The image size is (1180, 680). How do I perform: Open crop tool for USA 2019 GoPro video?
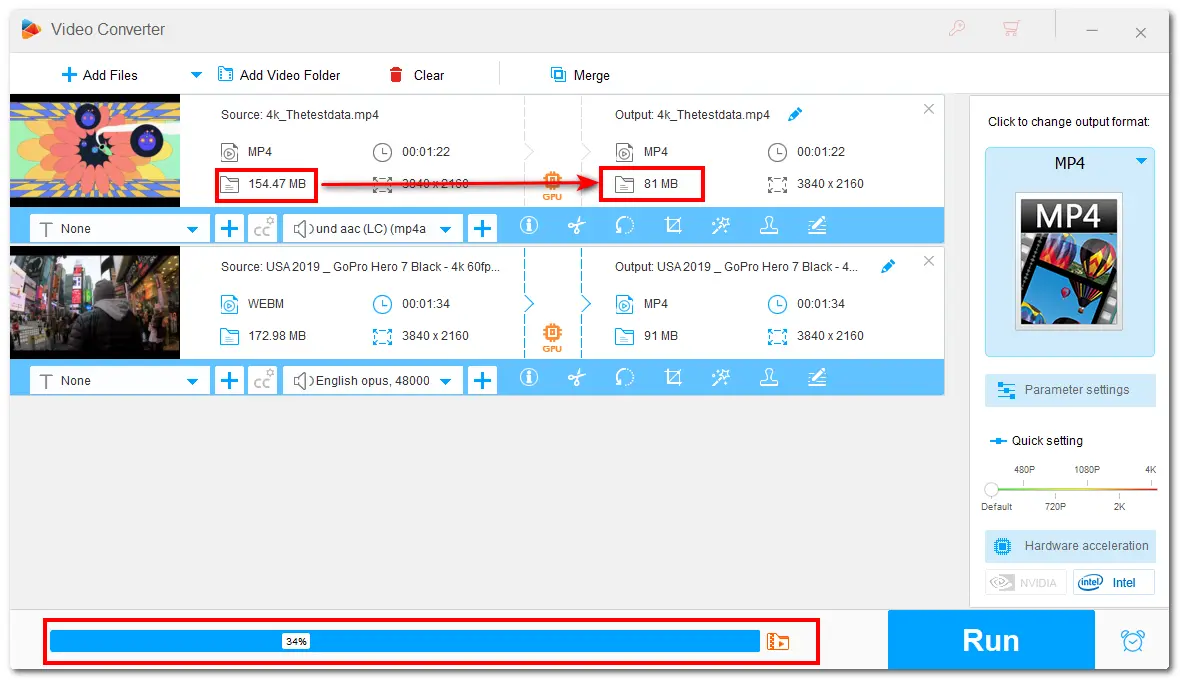(x=673, y=378)
